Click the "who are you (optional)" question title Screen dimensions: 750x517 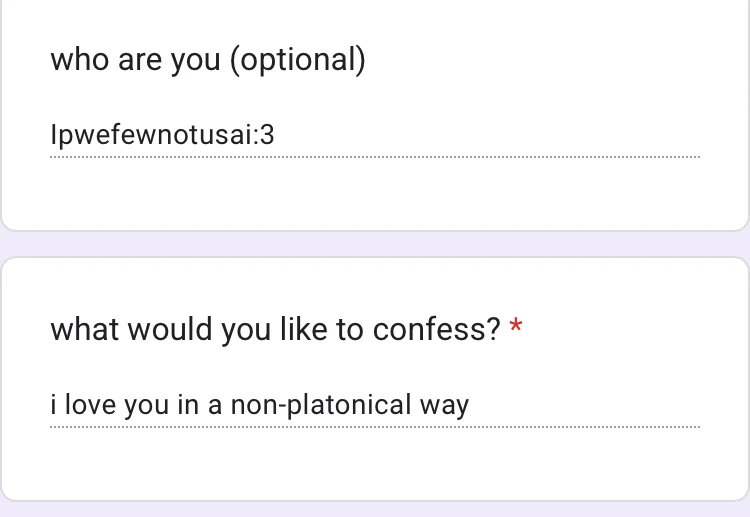208,60
